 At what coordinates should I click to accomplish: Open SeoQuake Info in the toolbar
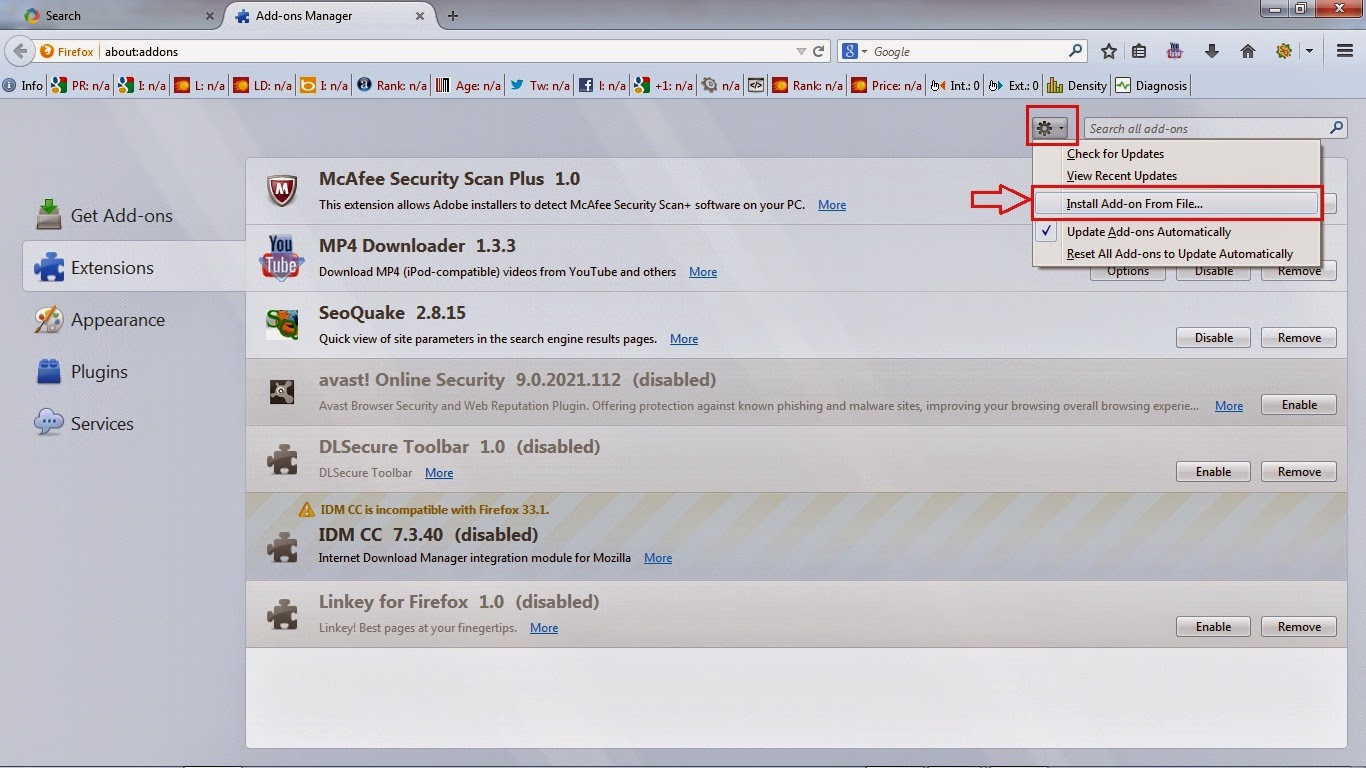(23, 86)
